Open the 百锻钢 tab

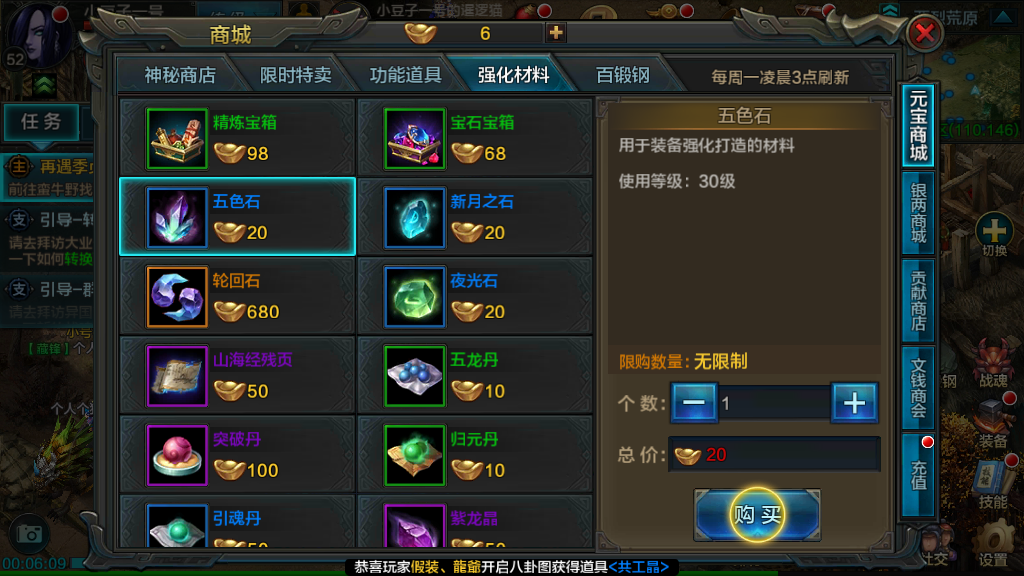point(622,75)
